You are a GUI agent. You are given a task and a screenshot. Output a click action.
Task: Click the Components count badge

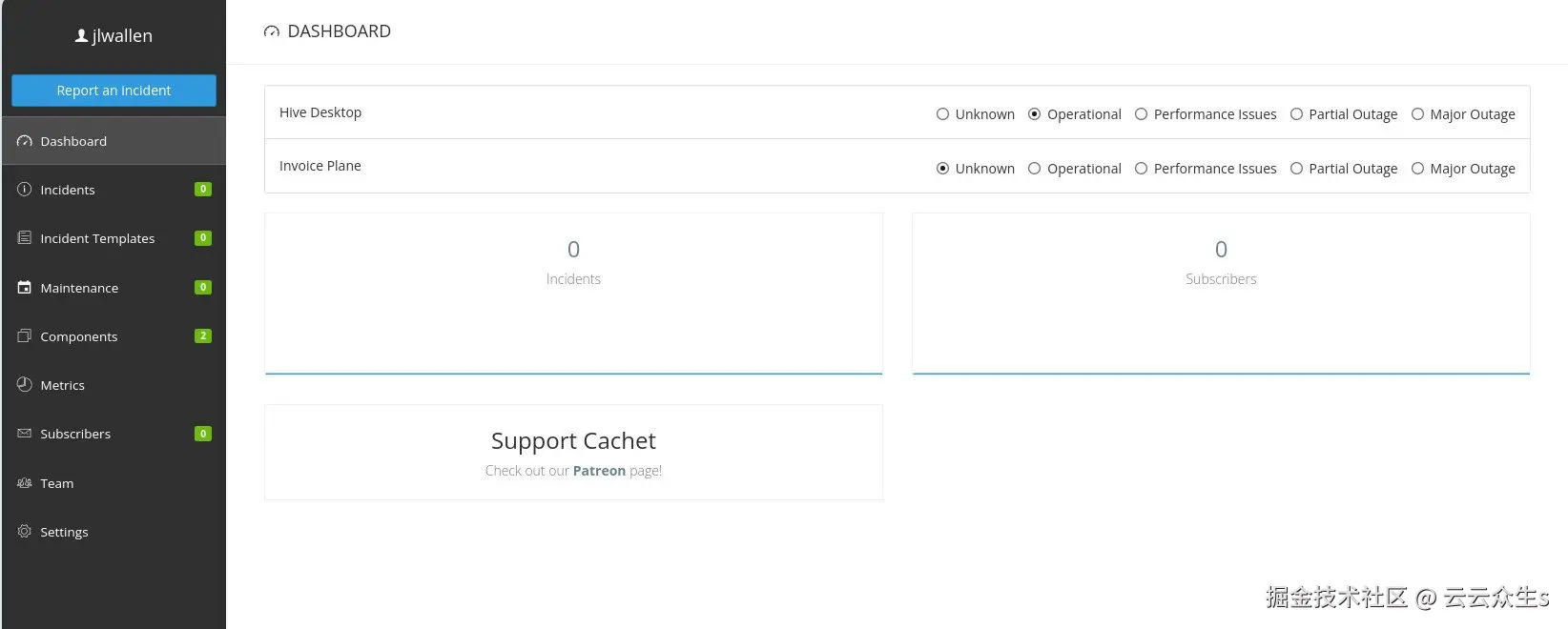(x=203, y=336)
